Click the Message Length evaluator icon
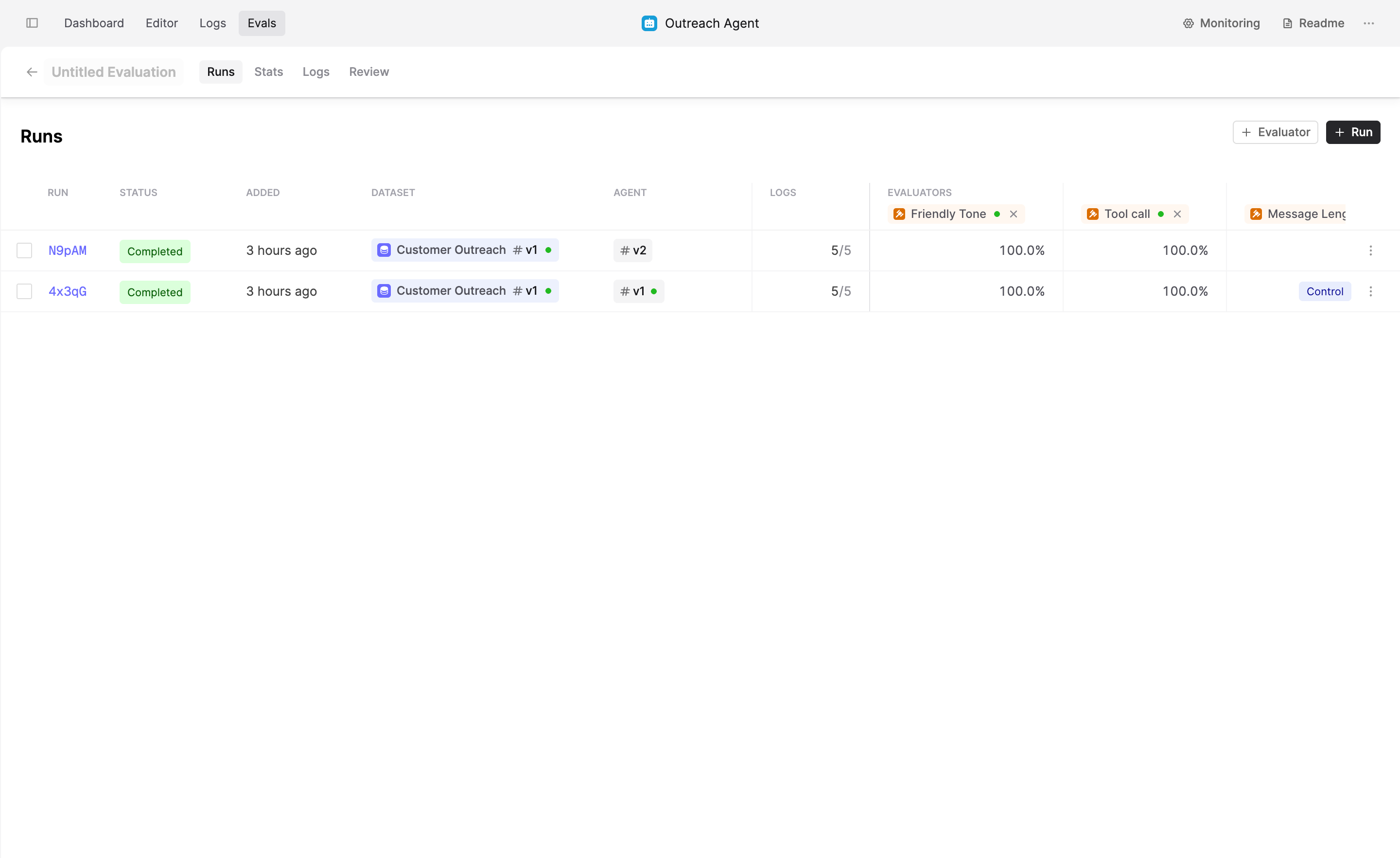 pos(1256,214)
